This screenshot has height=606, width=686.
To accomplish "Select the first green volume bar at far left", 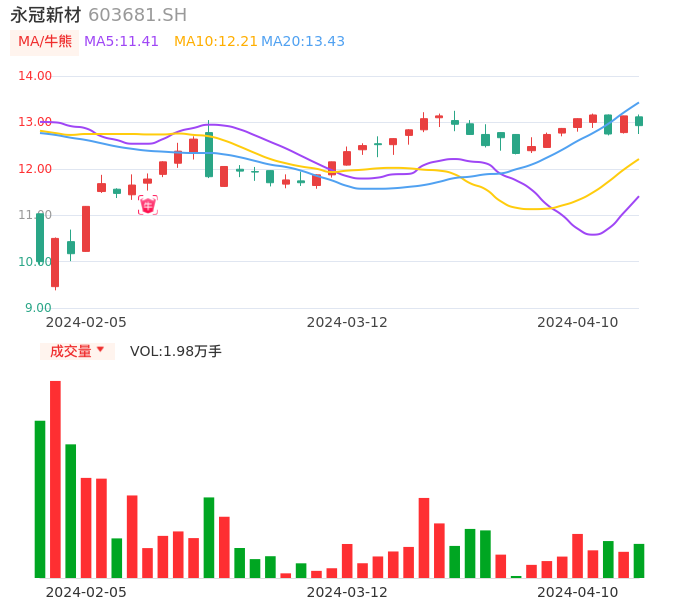I will [x=40, y=499].
